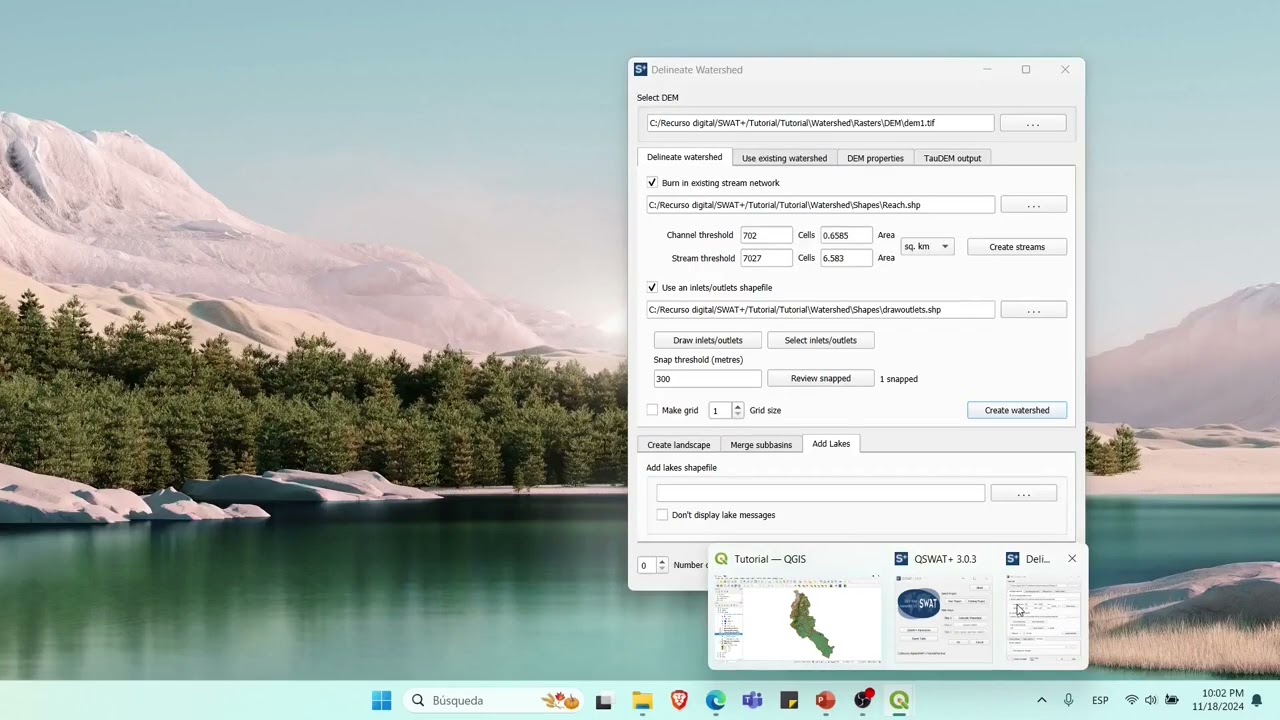Open PowerPoint from the taskbar

[x=825, y=701]
